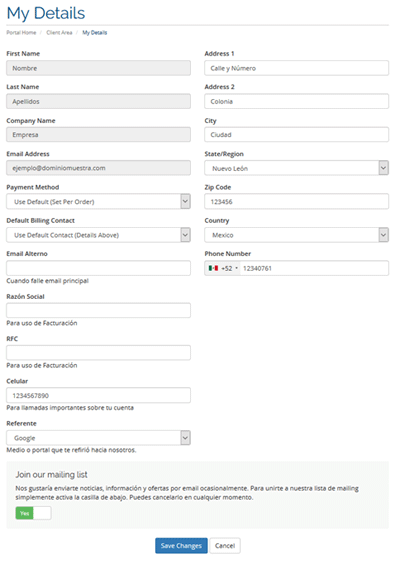Toggle the mailing list Yes switch

coord(33,513)
